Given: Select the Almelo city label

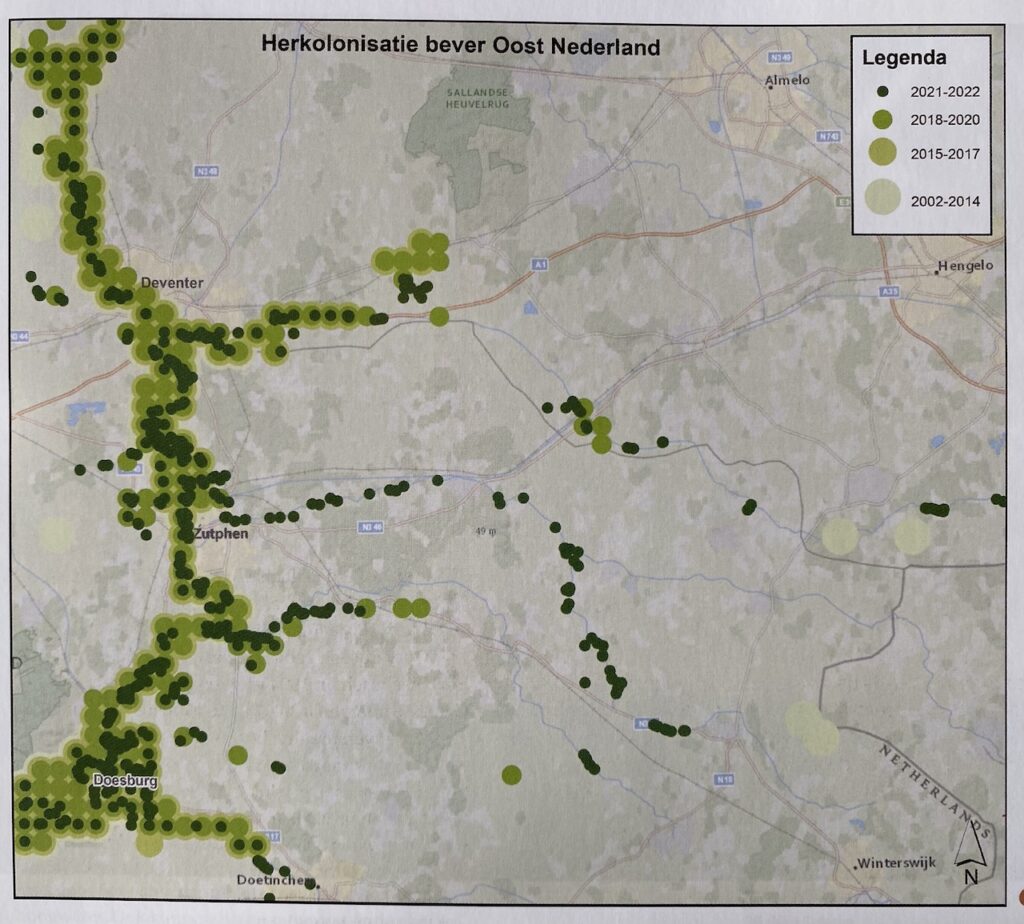Looking at the screenshot, I should coord(787,80).
